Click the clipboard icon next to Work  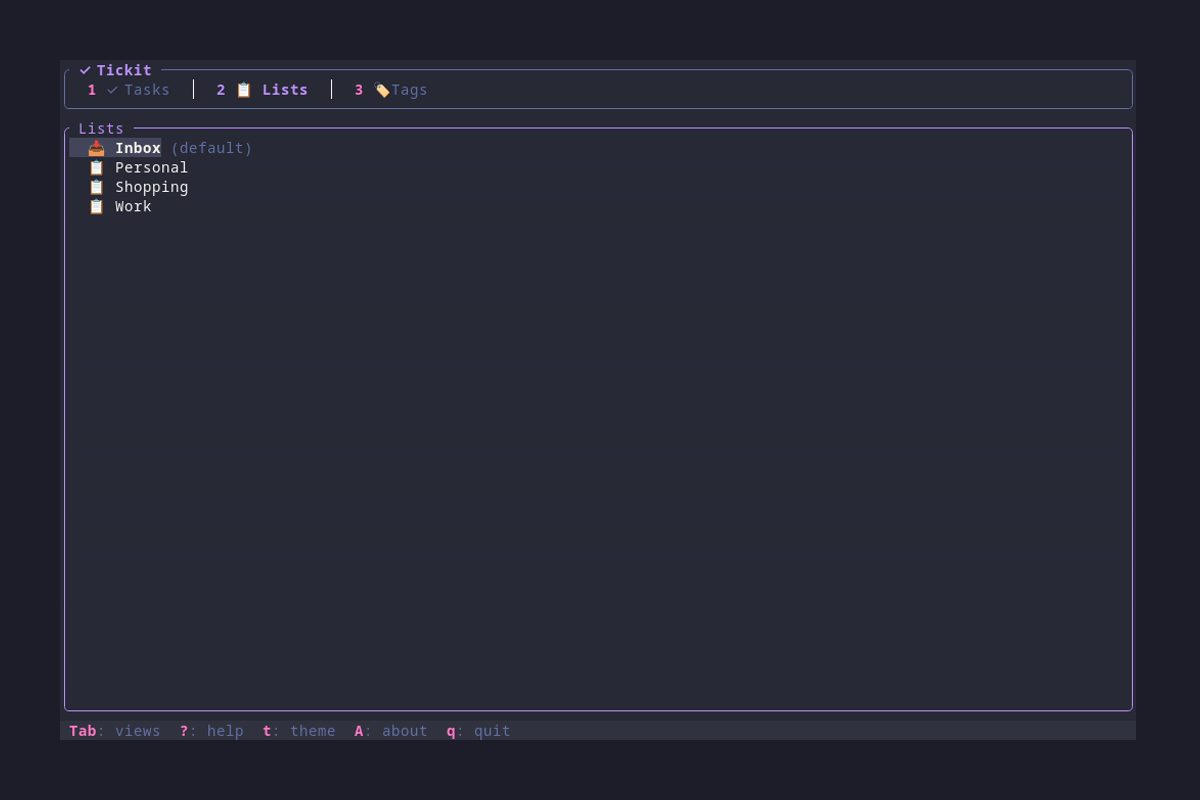(96, 207)
